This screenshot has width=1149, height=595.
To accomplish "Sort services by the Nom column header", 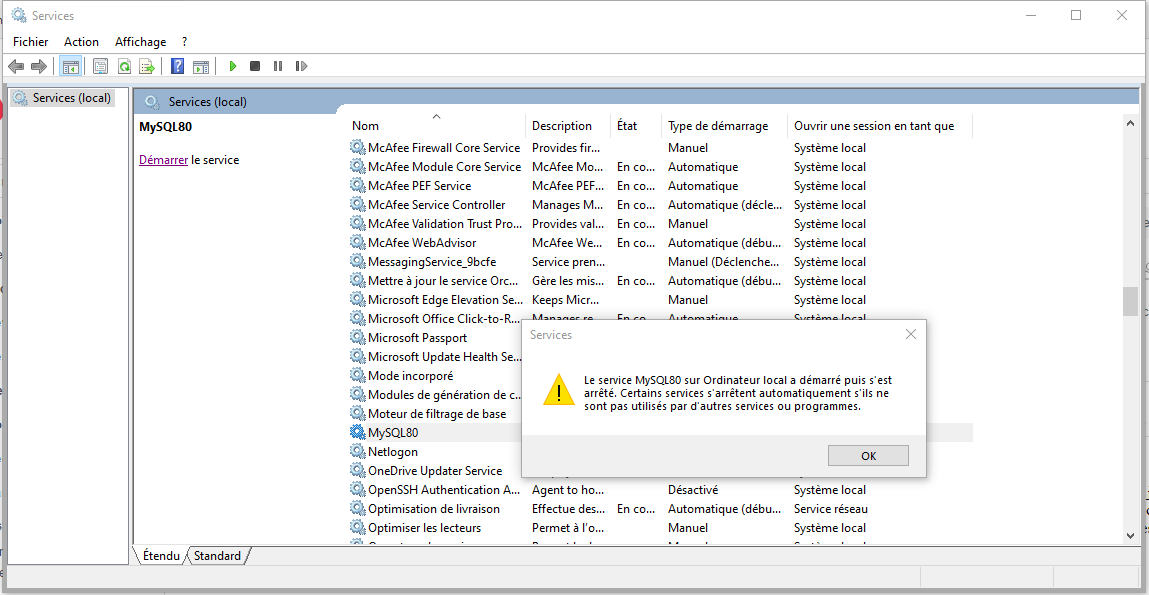I will [x=366, y=126].
